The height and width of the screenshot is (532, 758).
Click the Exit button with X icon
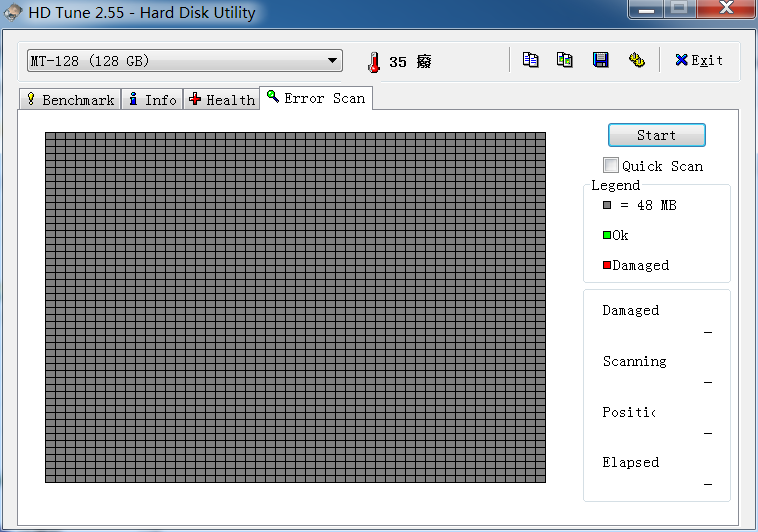(699, 60)
